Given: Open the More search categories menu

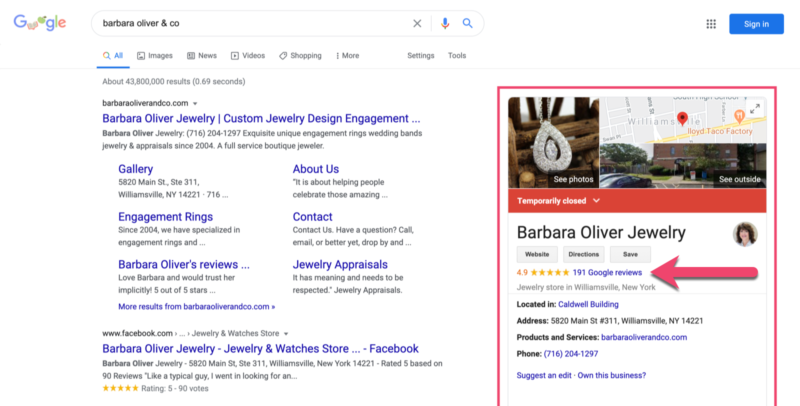Looking at the screenshot, I should pos(347,56).
